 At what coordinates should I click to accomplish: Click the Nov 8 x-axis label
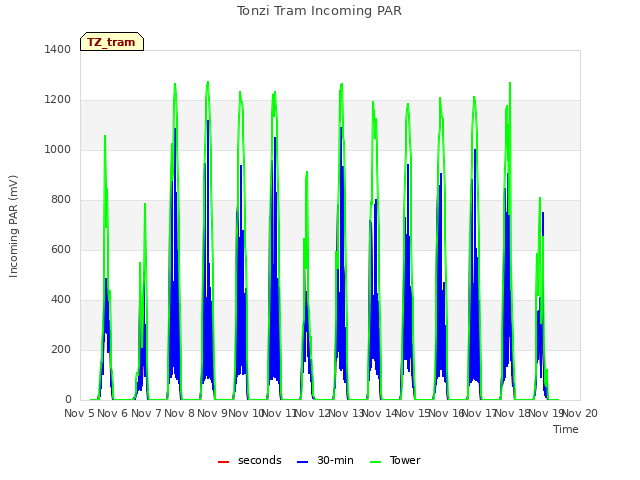(x=180, y=413)
